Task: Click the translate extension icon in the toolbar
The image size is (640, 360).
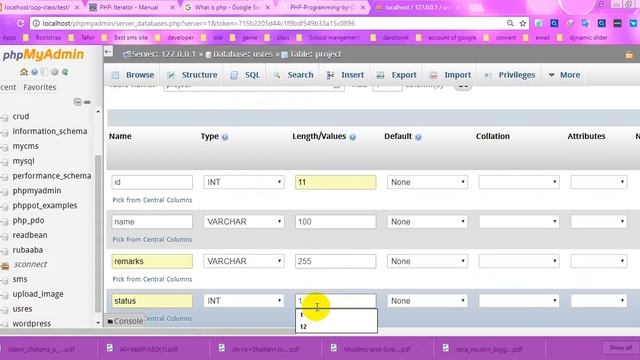Action: coord(585,23)
